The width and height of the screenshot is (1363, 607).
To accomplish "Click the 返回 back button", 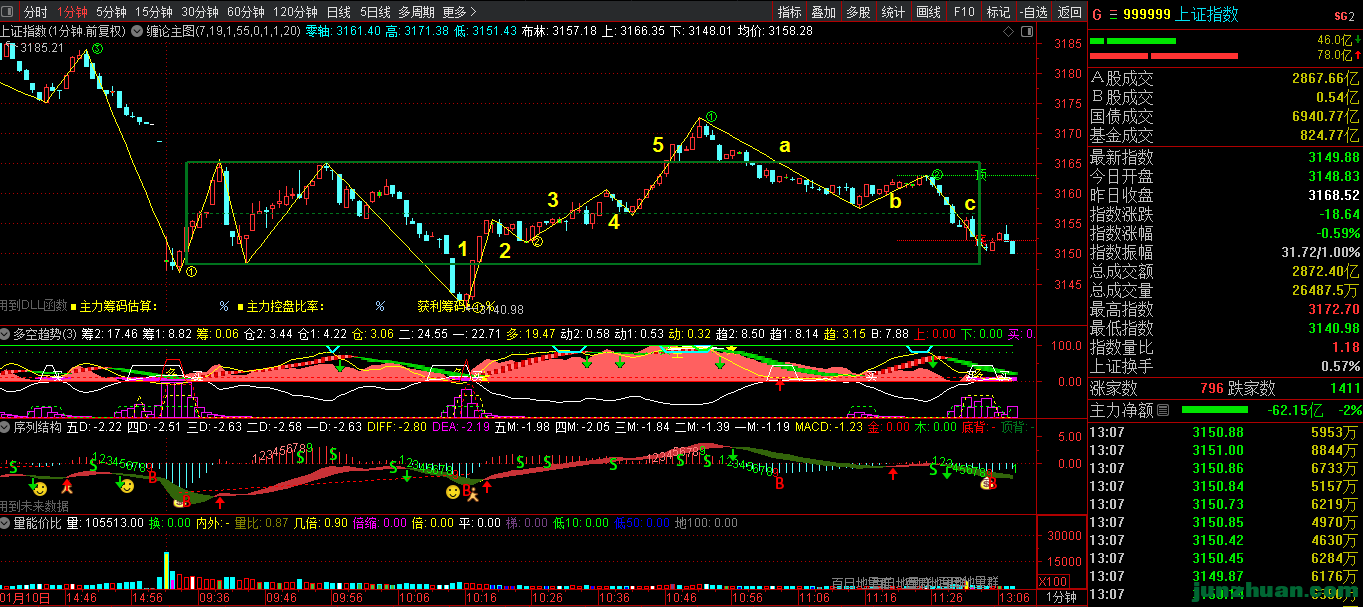I will pyautogui.click(x=1069, y=12).
